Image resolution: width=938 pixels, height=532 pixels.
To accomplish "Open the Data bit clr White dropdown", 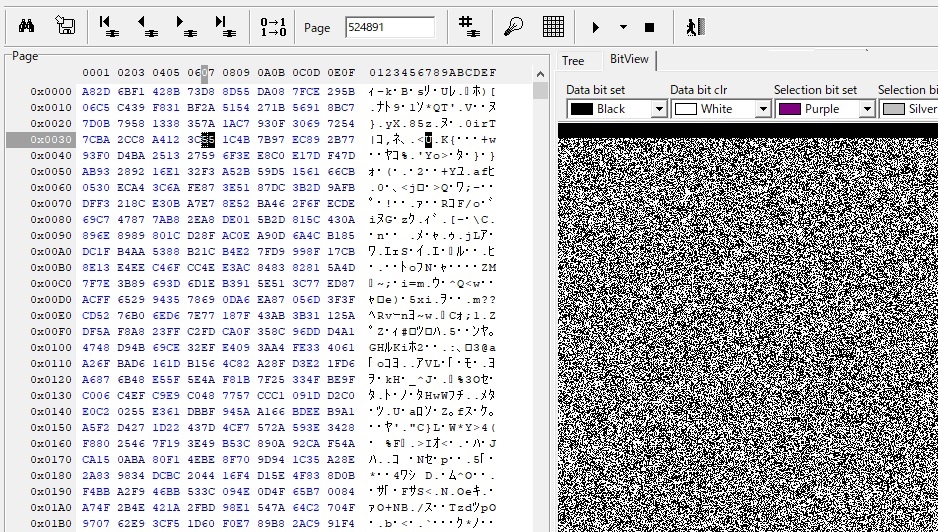I will (x=762, y=109).
